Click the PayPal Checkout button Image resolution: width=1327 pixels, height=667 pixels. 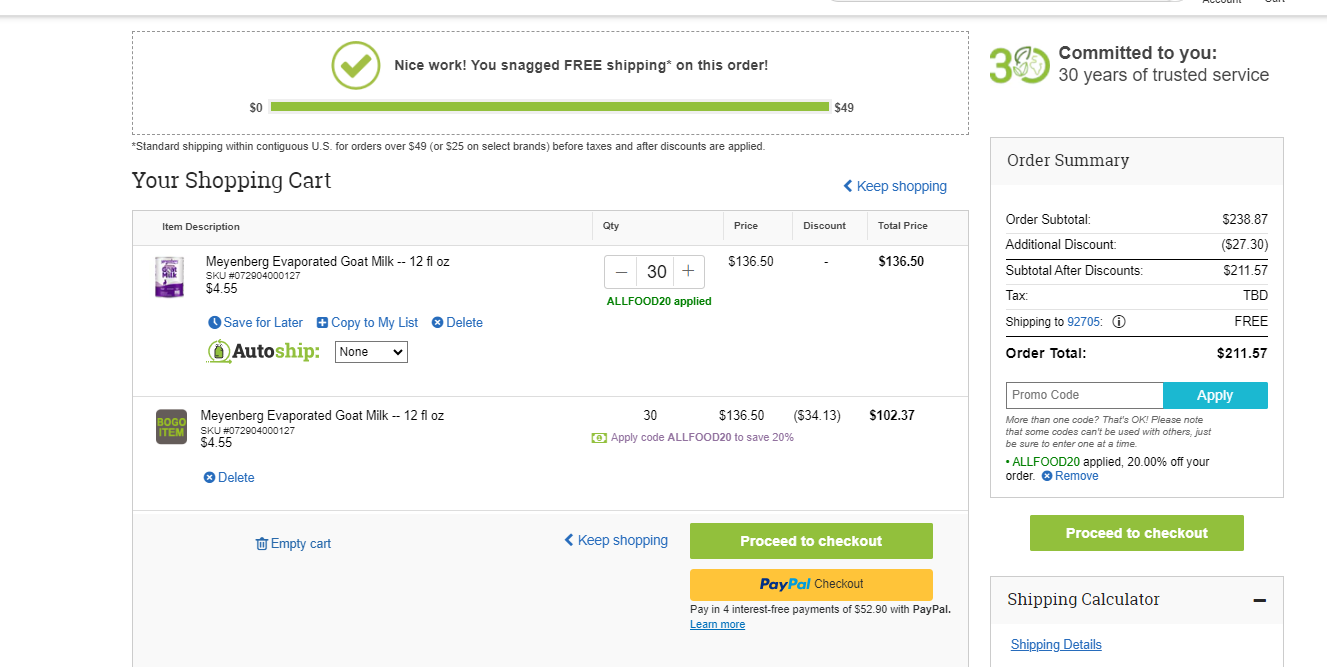(x=811, y=584)
